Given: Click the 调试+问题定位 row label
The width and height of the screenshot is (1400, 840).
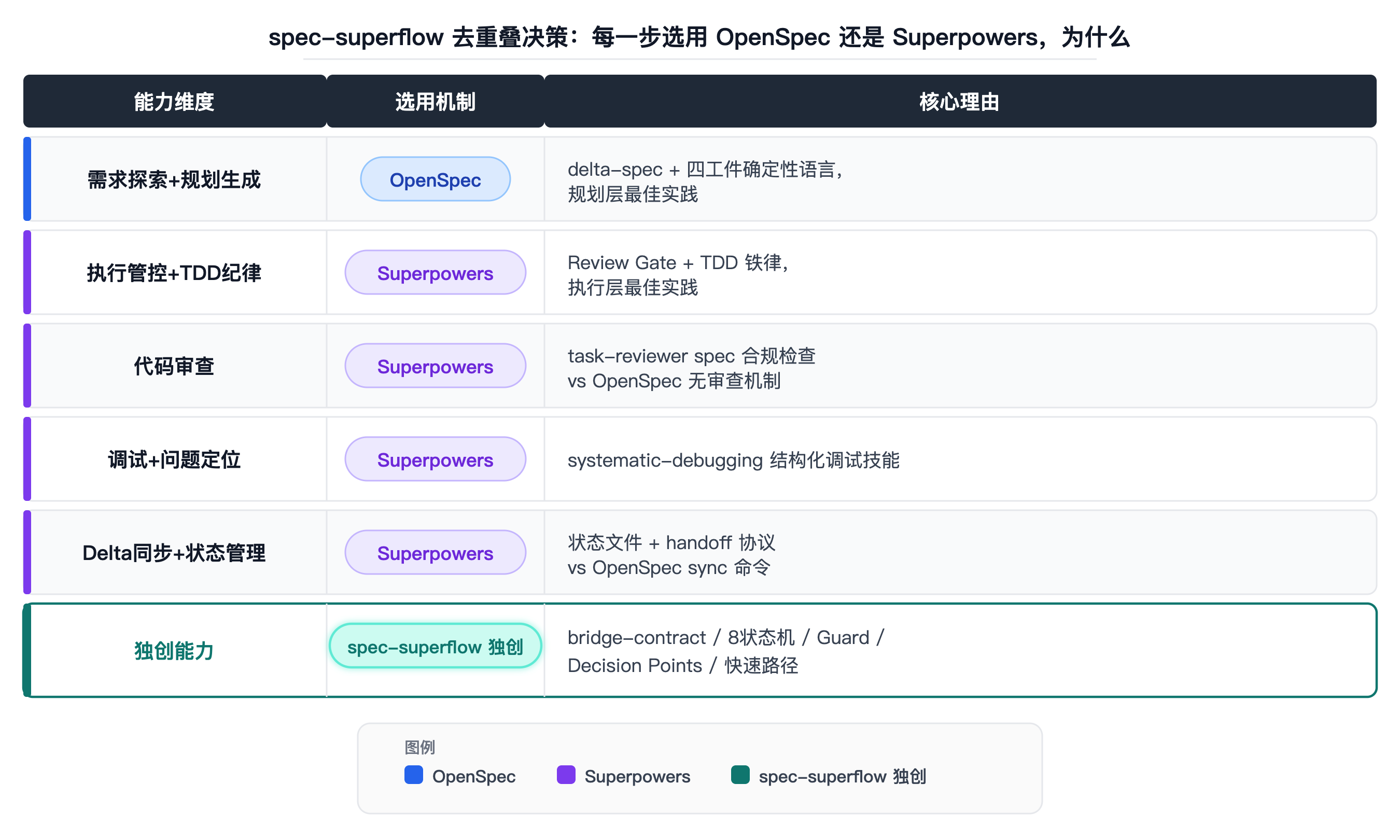Looking at the screenshot, I should (x=174, y=459).
